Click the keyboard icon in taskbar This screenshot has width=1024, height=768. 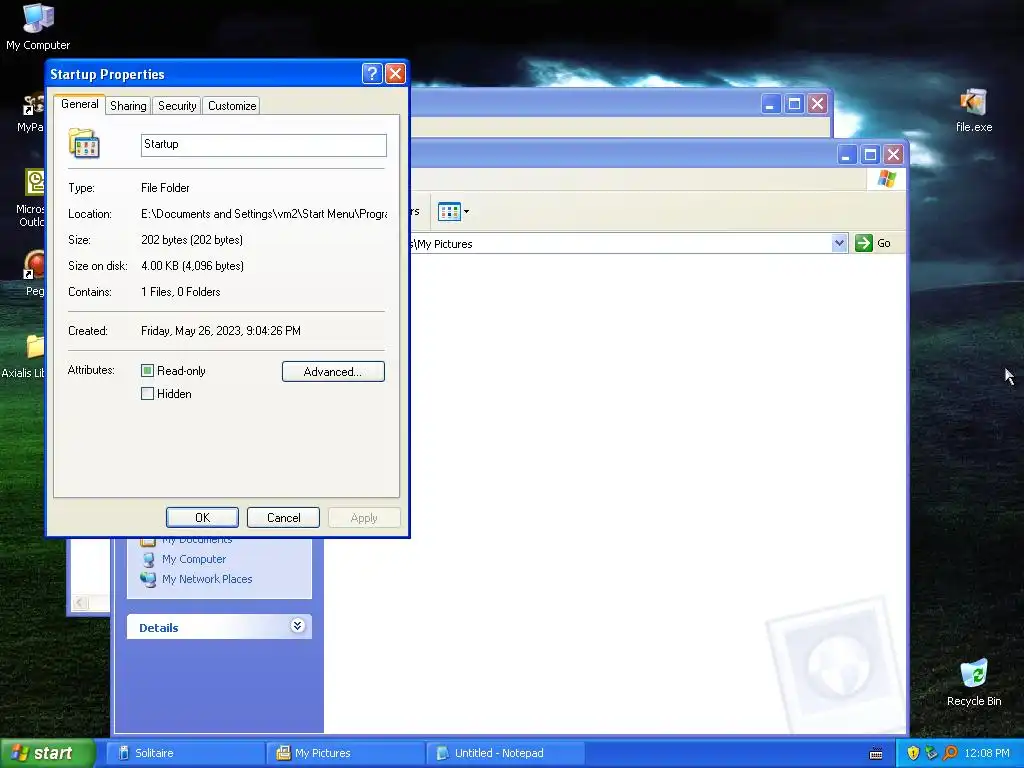pos(876,754)
